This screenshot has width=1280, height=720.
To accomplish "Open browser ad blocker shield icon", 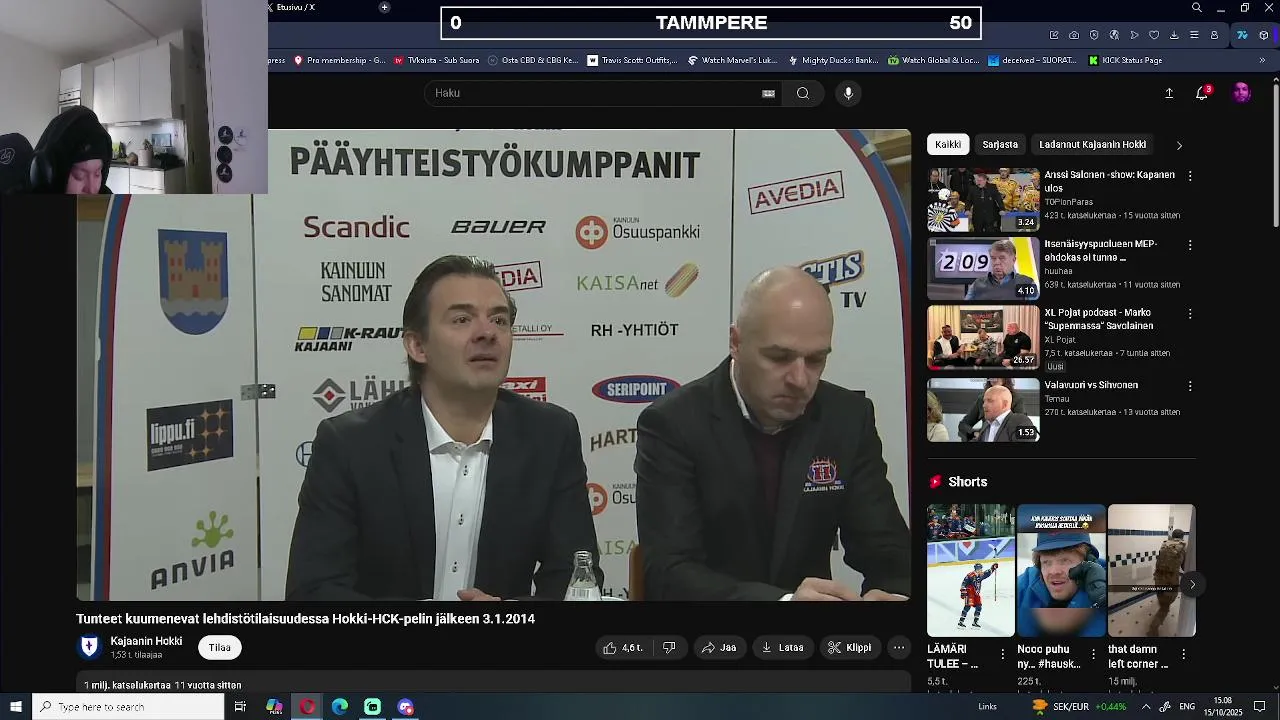I will click(1094, 35).
